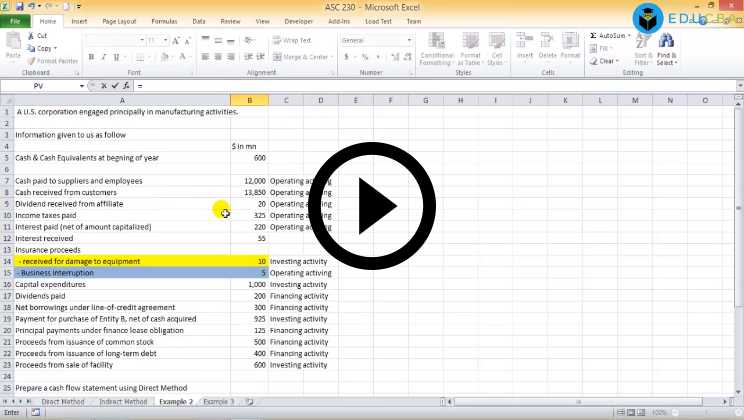This screenshot has height=420, width=744.
Task: Toggle Bold formatting
Action: 90,57
